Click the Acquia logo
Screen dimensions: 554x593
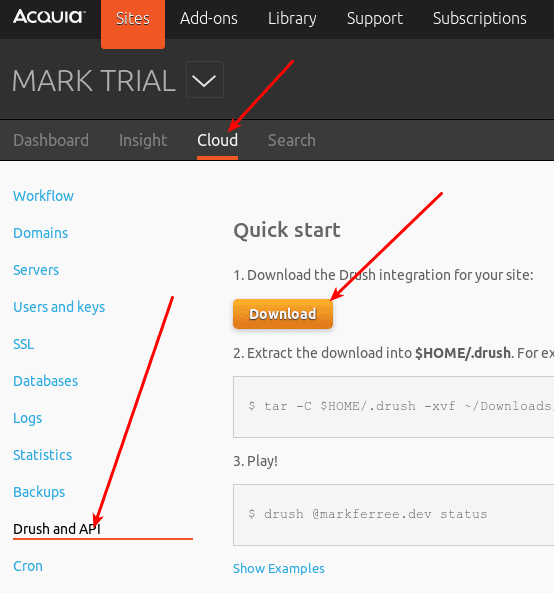49,17
